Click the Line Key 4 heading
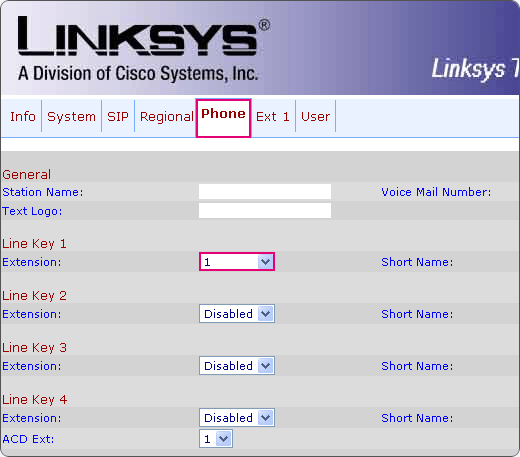This screenshot has width=520, height=457. [34, 400]
